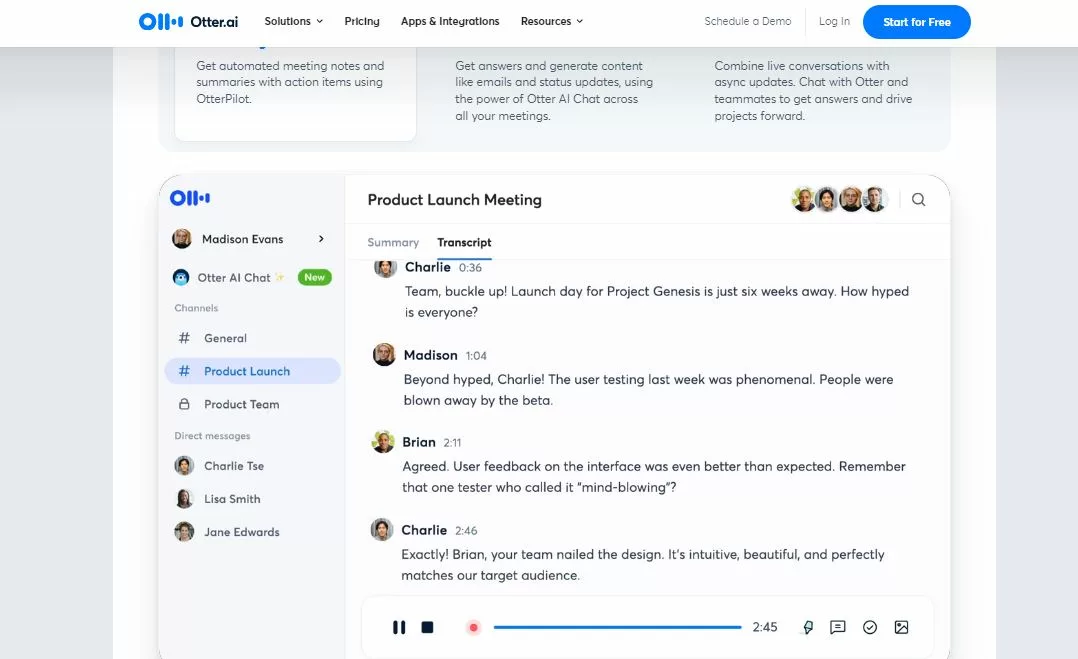Open direct message with Lisa Smith

232,499
